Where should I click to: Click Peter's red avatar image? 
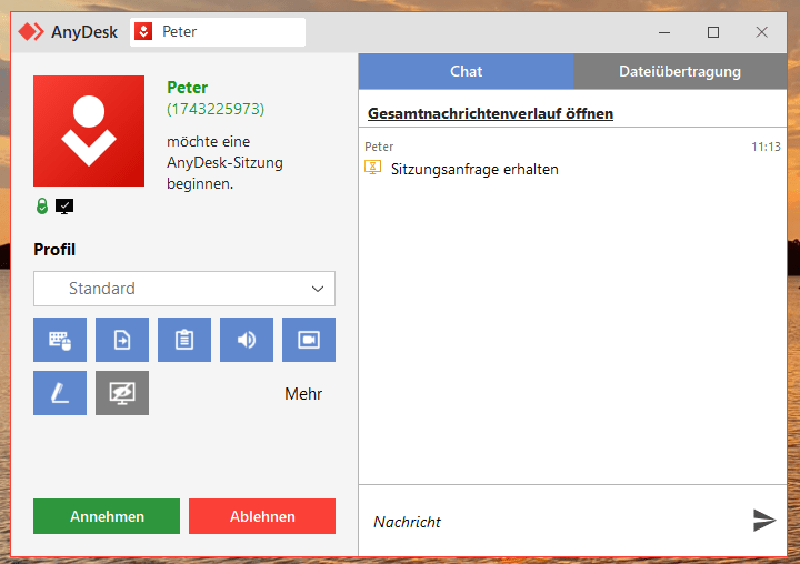pyautogui.click(x=88, y=131)
